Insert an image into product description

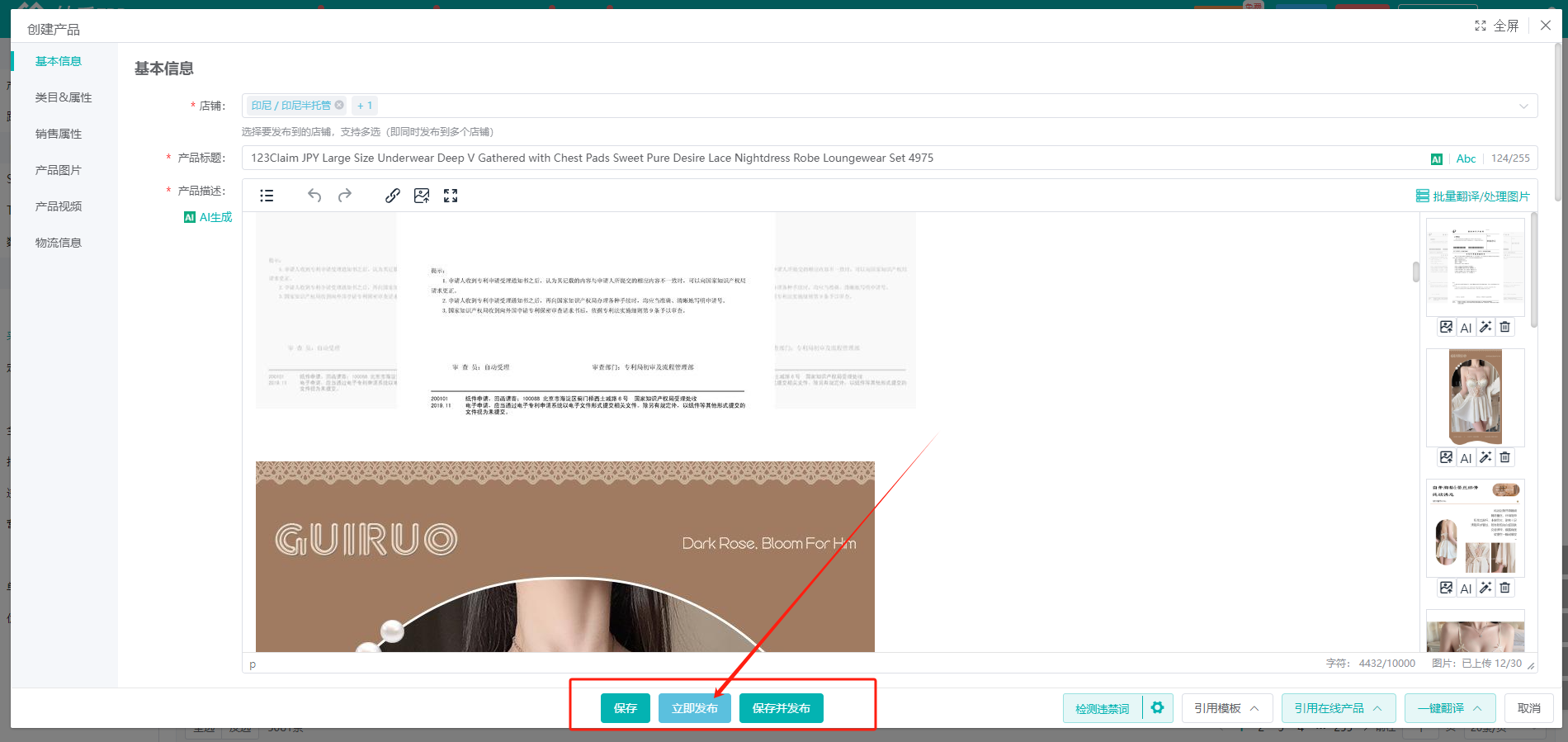pyautogui.click(x=422, y=196)
